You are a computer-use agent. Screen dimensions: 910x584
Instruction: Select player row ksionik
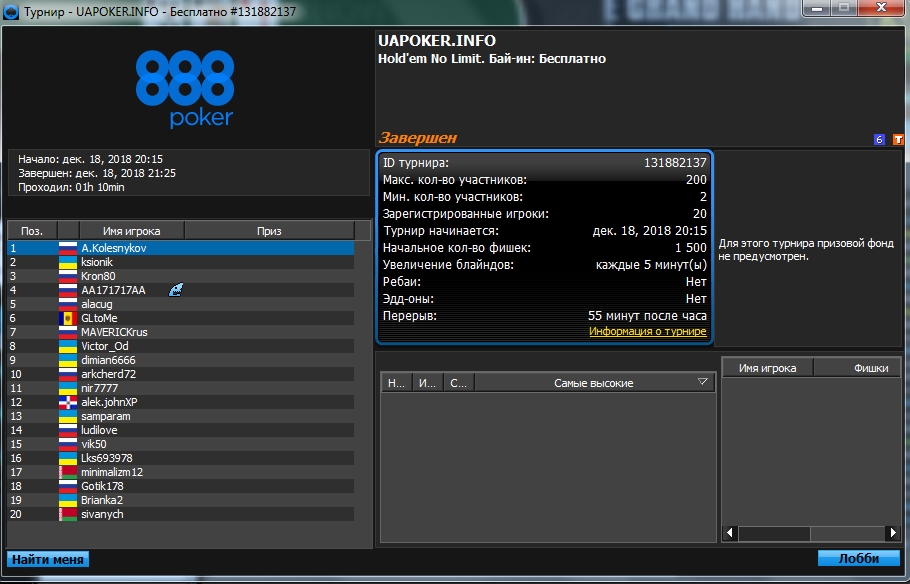pyautogui.click(x=181, y=262)
